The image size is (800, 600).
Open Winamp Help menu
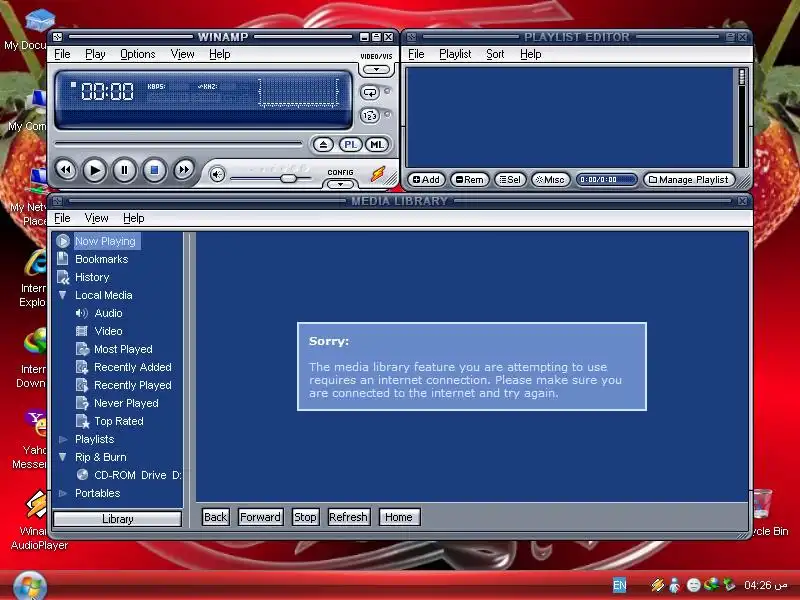pyautogui.click(x=220, y=54)
